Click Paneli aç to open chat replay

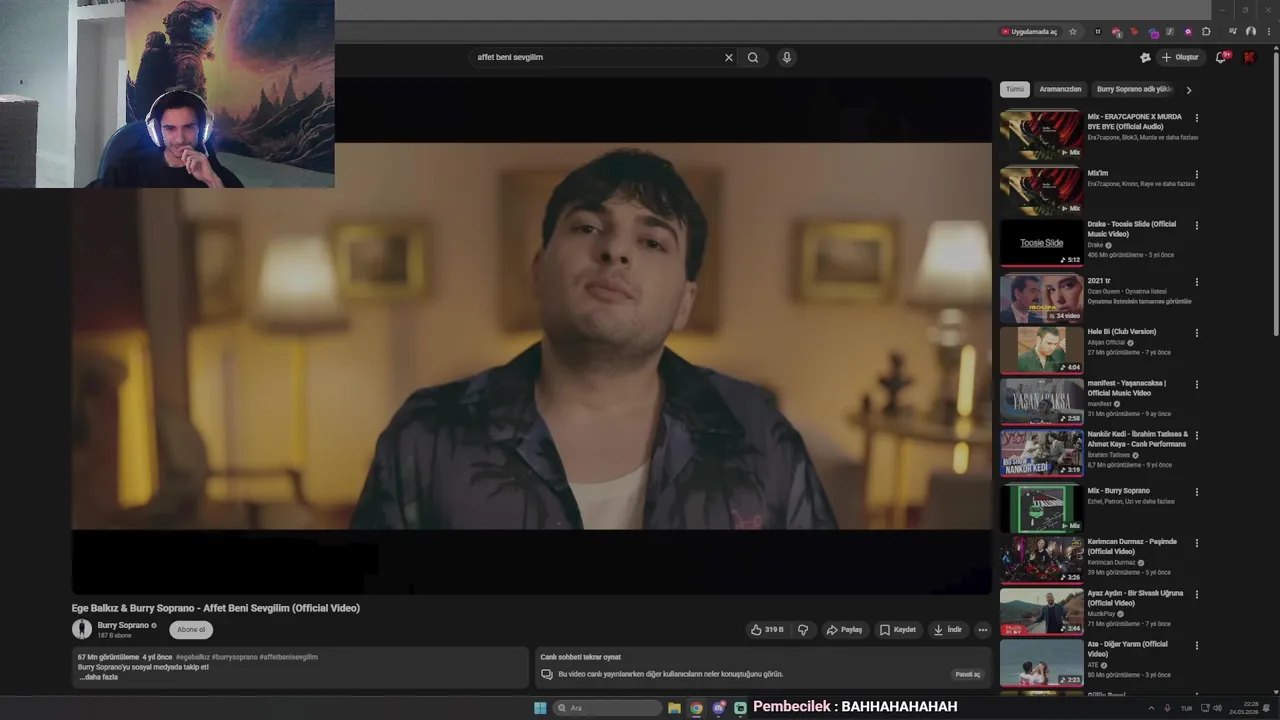[x=968, y=674]
